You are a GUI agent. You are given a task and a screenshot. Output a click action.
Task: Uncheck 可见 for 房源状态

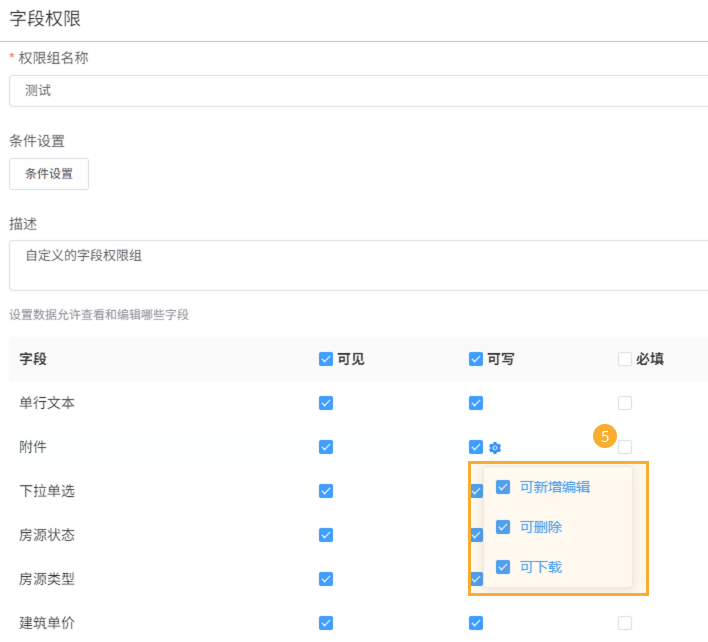[326, 535]
